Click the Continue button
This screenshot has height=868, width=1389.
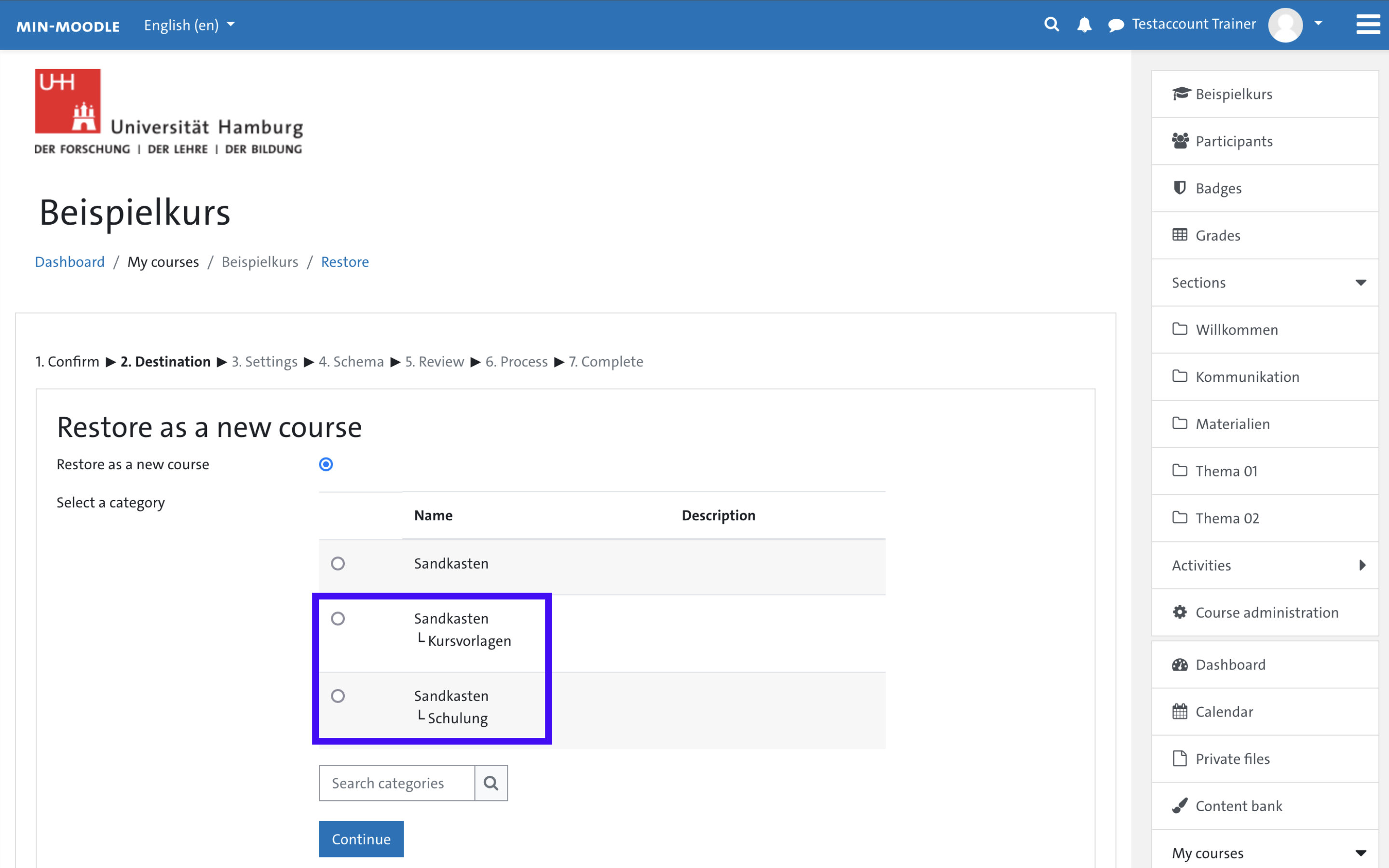361,839
